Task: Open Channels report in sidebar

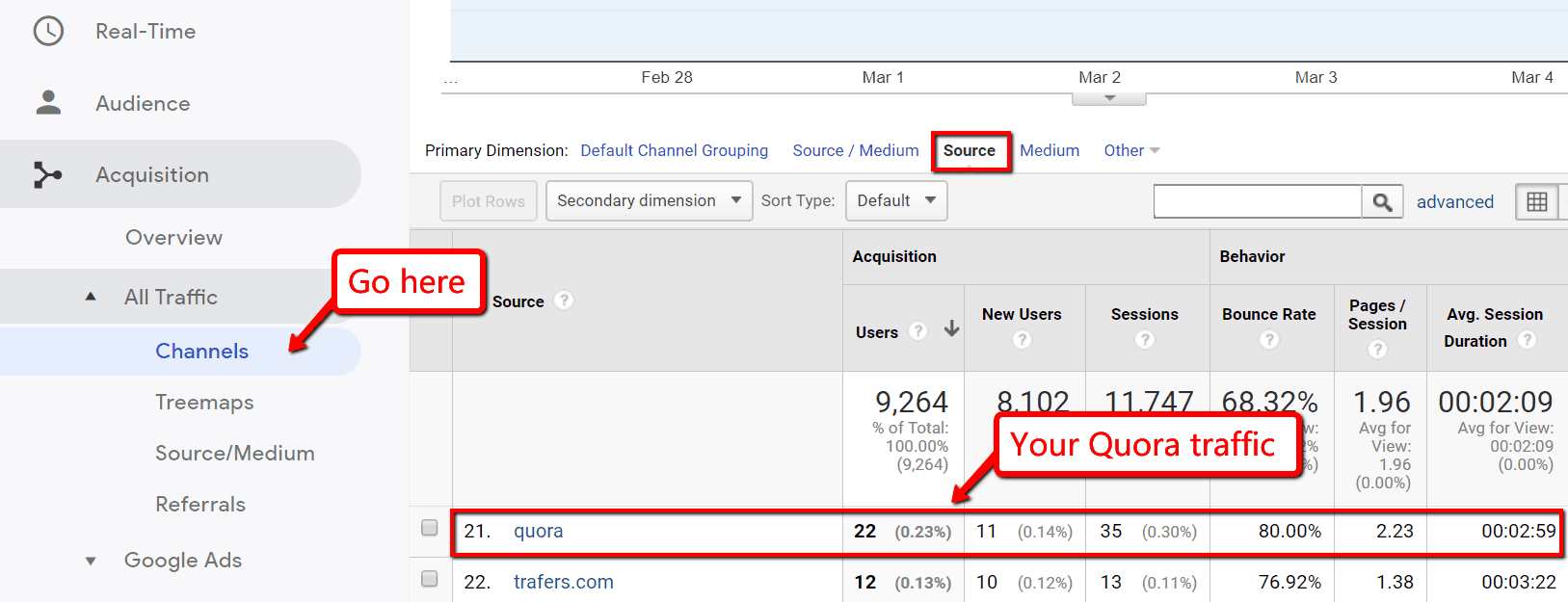Action: point(202,351)
